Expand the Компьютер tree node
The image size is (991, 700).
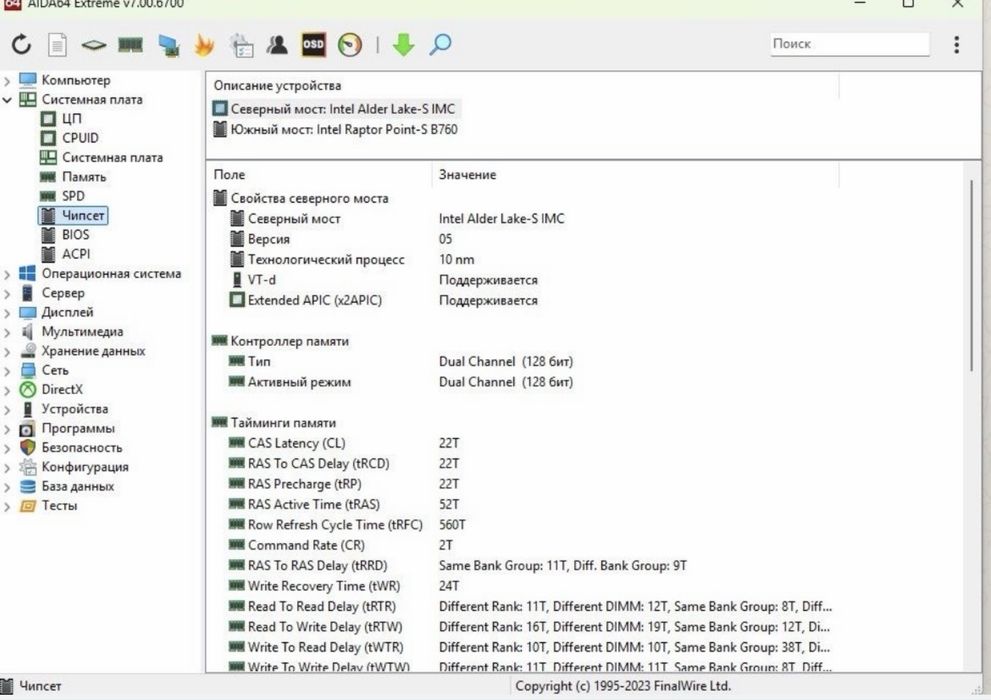pyautogui.click(x=7, y=81)
